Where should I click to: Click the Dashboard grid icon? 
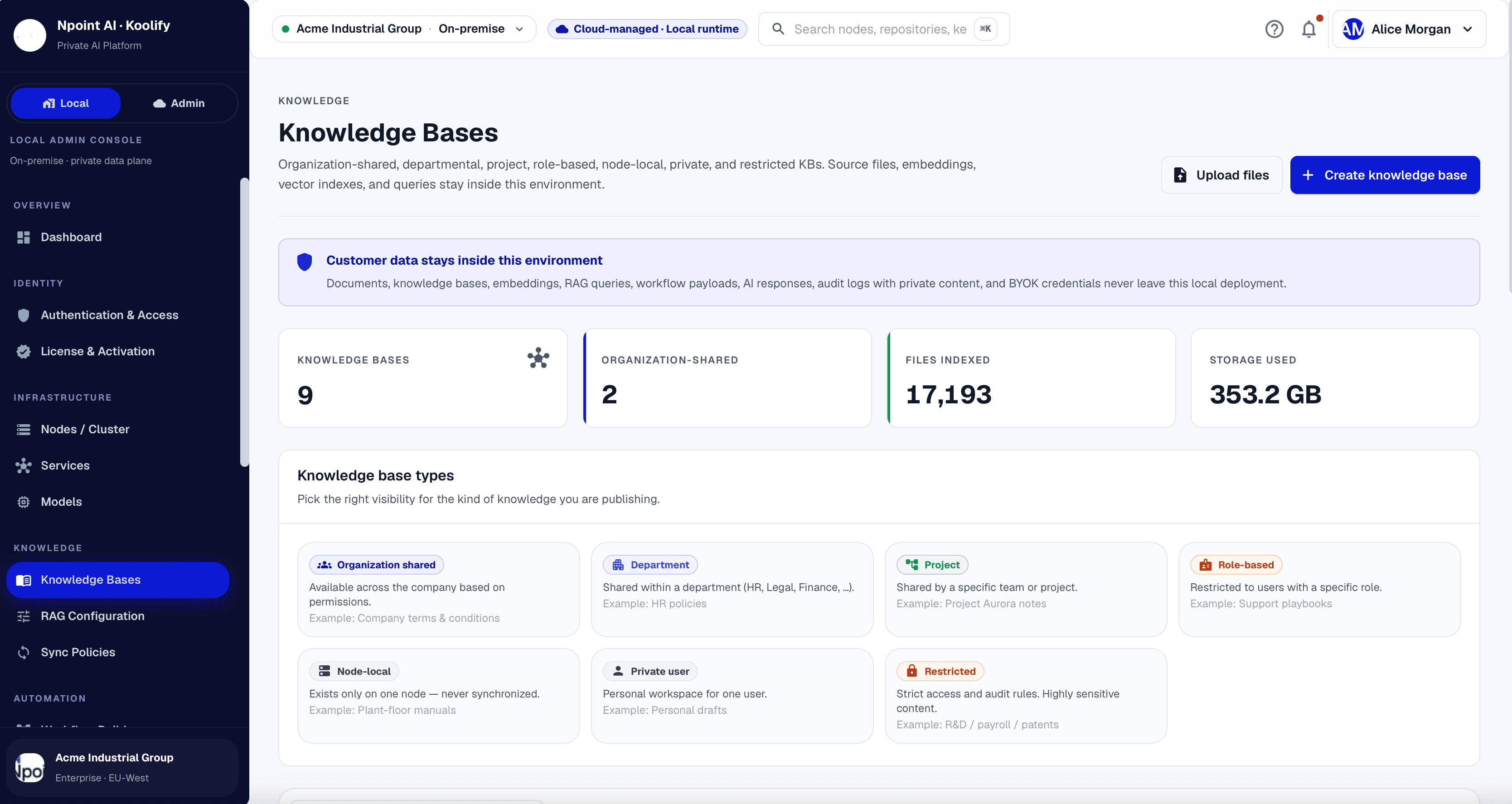pos(24,237)
